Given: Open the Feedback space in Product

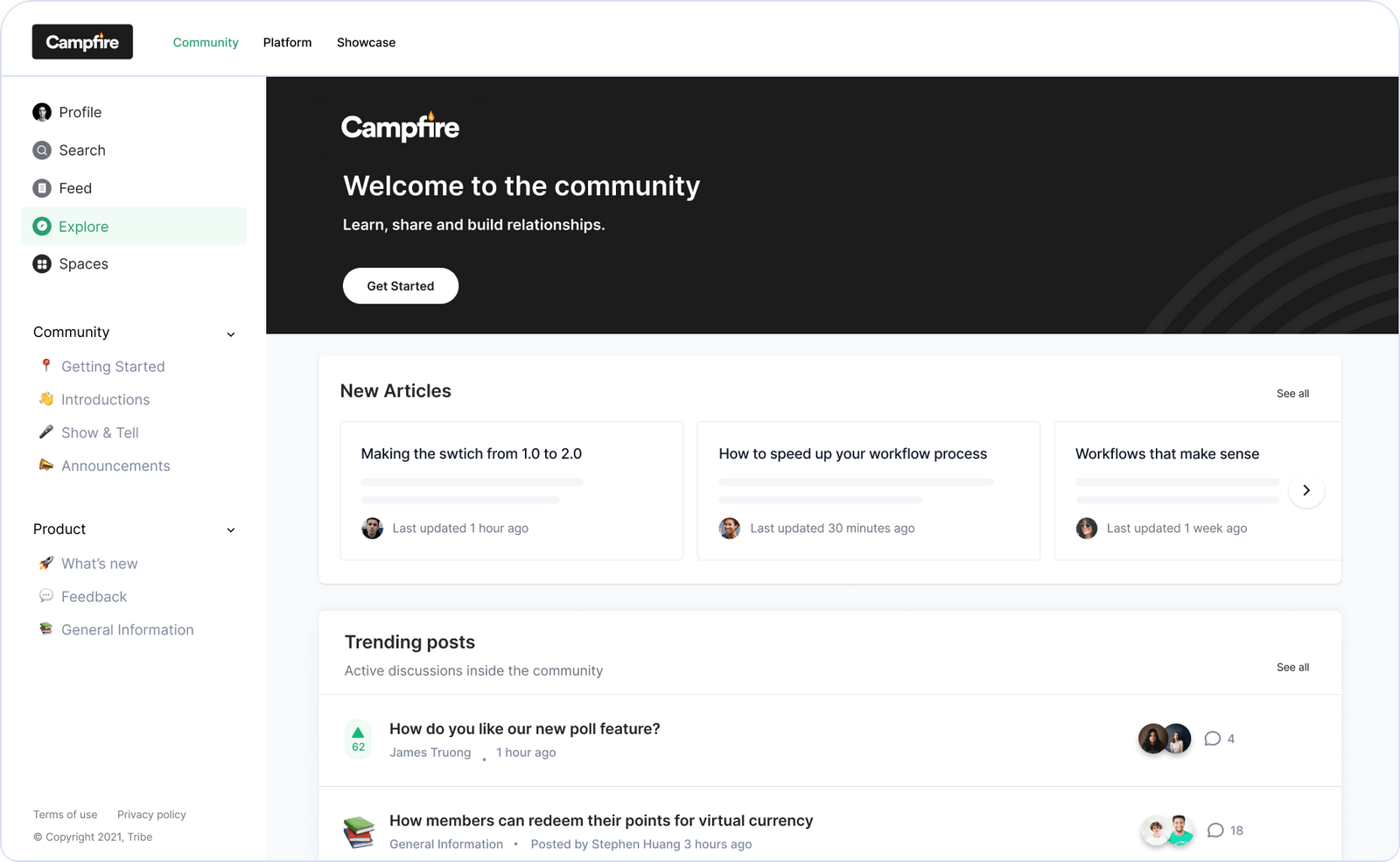Looking at the screenshot, I should coord(94,597).
